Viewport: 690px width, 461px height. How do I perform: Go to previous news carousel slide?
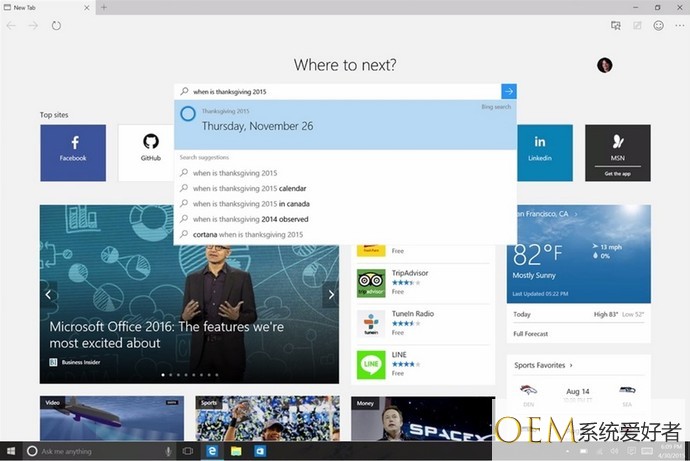(49, 295)
